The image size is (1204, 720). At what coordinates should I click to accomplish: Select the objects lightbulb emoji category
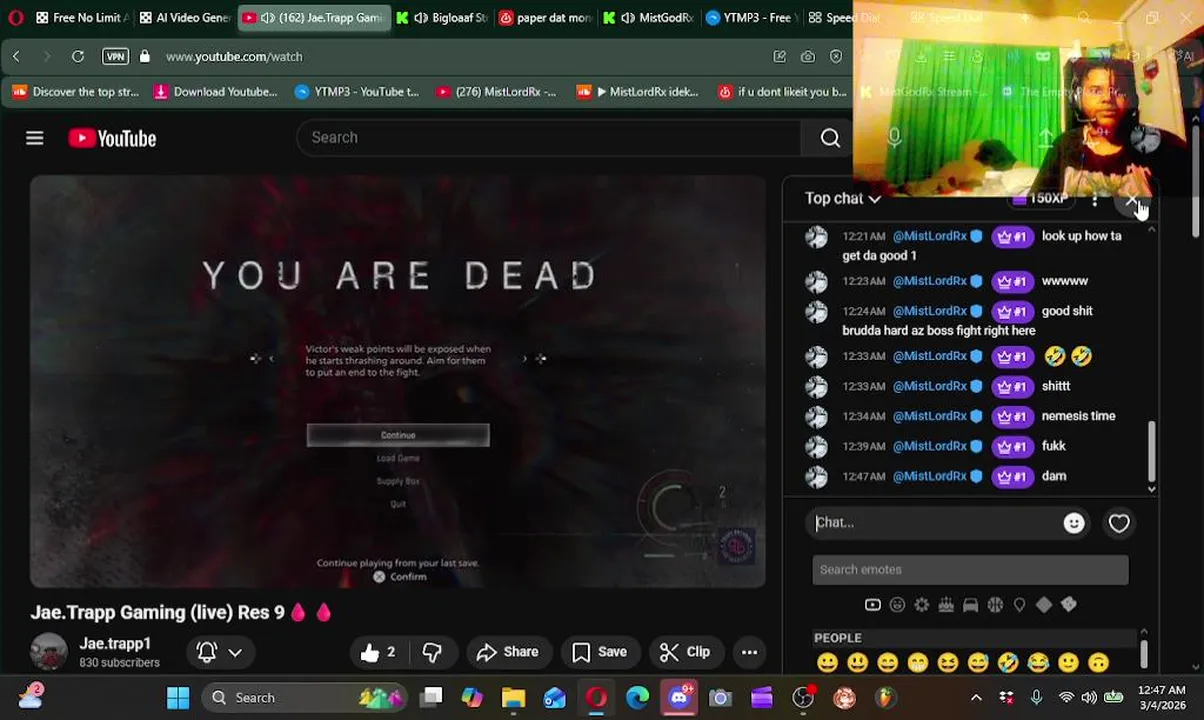tap(1019, 605)
